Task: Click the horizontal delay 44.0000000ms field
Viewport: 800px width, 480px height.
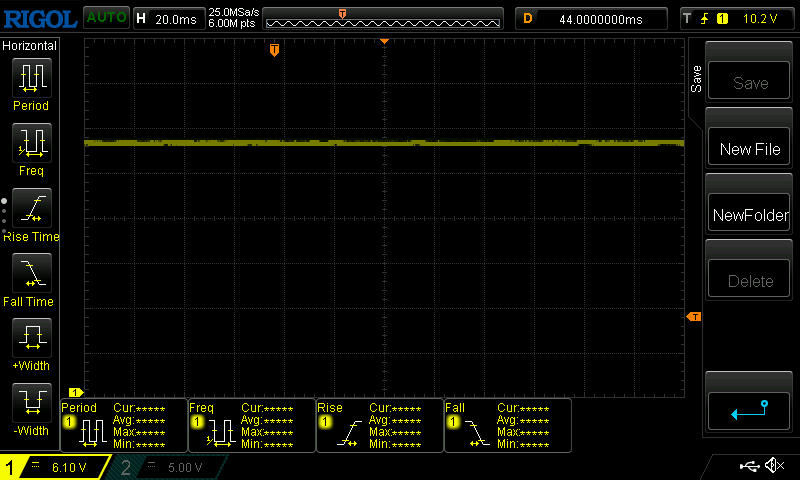Action: point(592,18)
